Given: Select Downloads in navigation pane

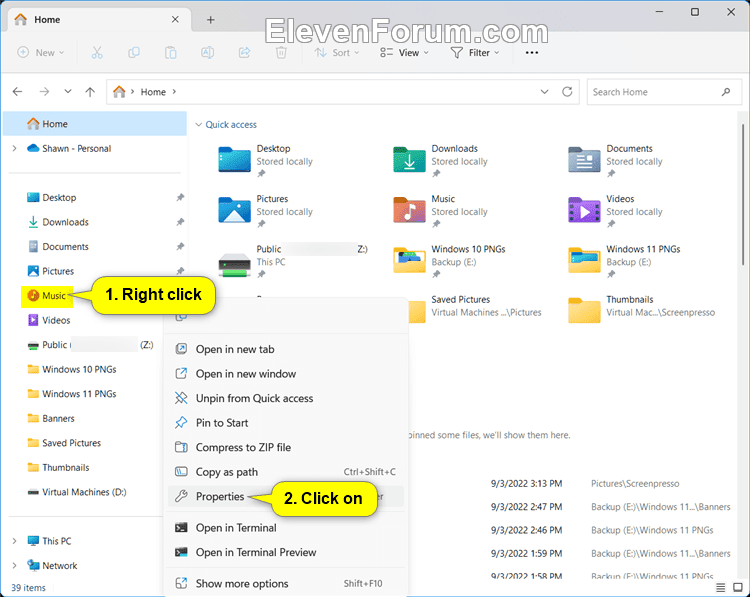Looking at the screenshot, I should (95, 221).
